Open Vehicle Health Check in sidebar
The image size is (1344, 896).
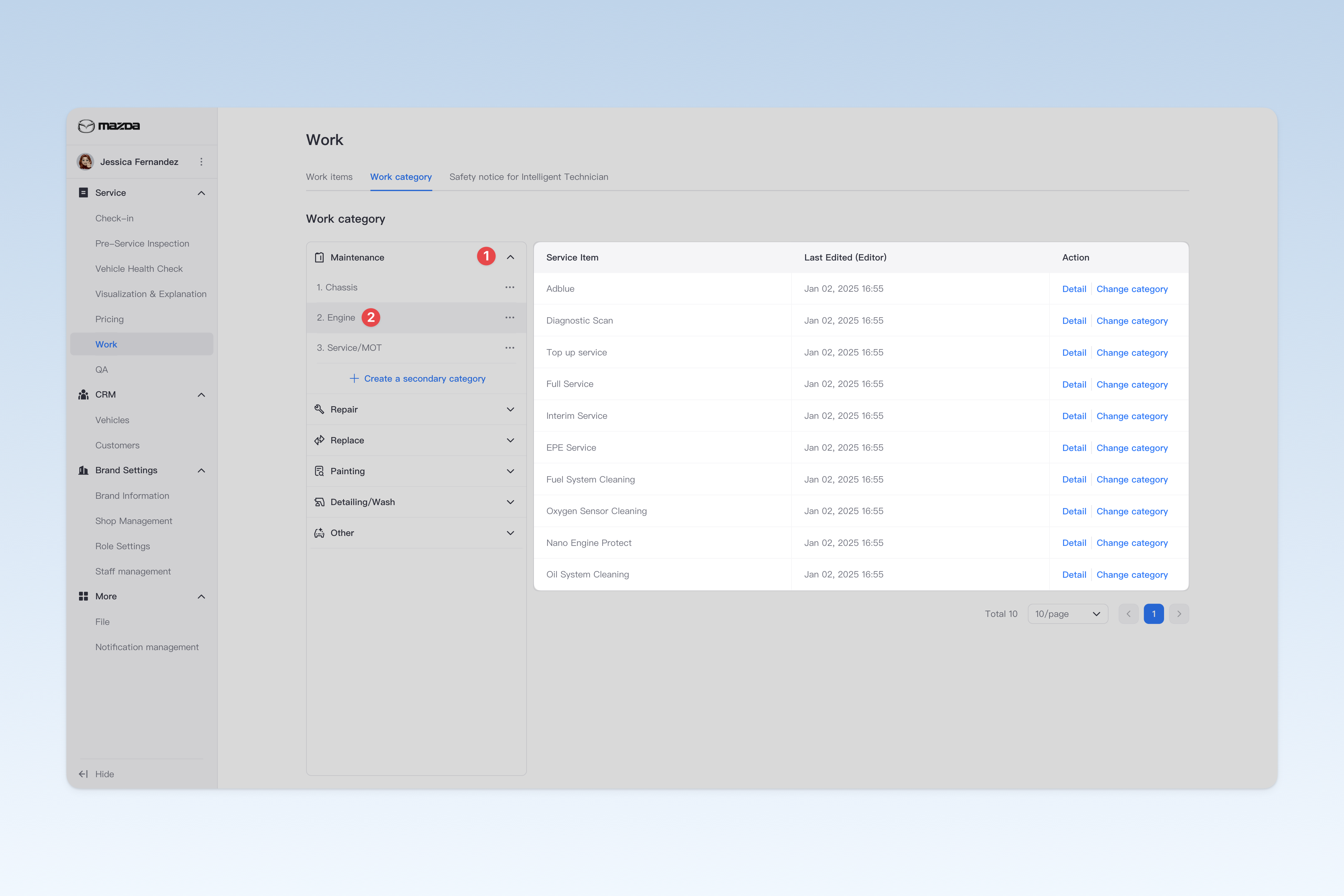coord(139,268)
